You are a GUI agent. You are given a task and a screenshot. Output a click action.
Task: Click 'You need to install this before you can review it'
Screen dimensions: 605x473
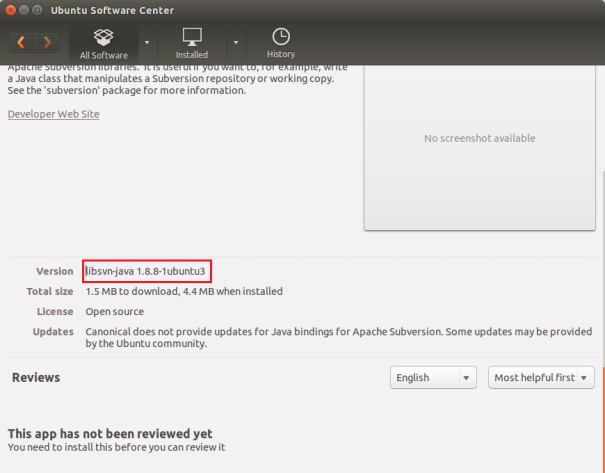point(116,448)
